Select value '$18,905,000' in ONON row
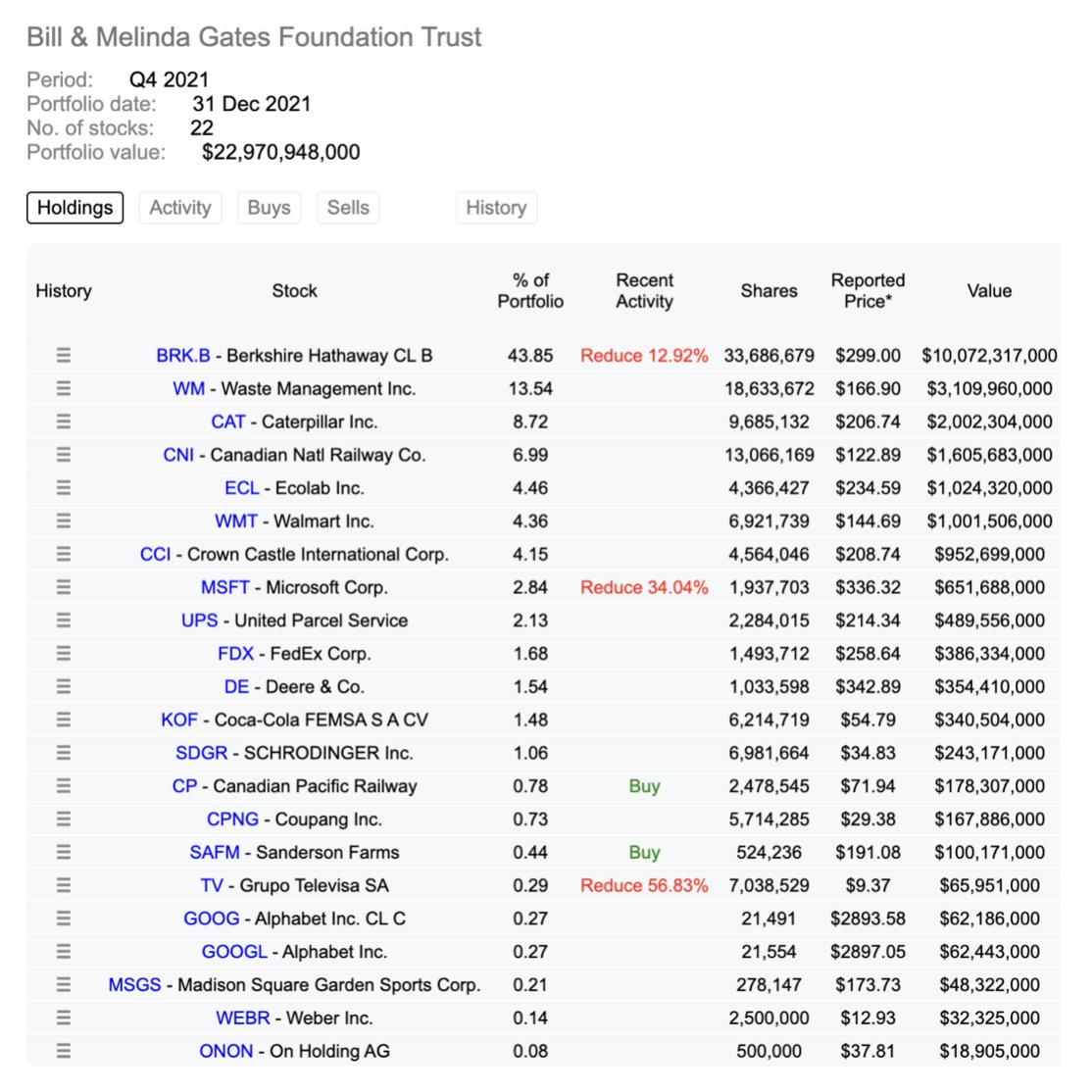Viewport: 1092px width, 1092px height. coord(989,1051)
